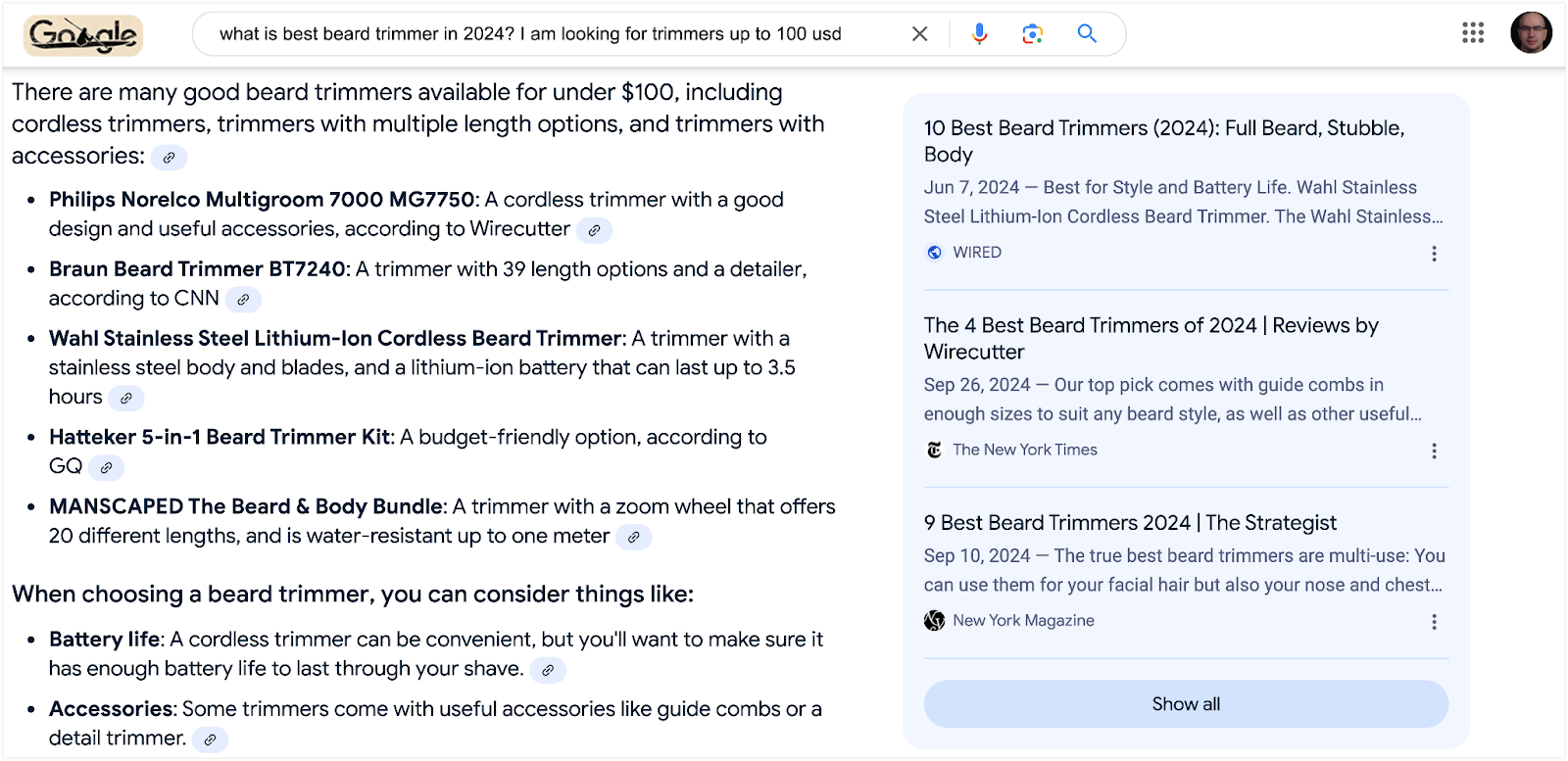Click the Show all sources button
The height and width of the screenshot is (761, 1568).
coord(1186,704)
